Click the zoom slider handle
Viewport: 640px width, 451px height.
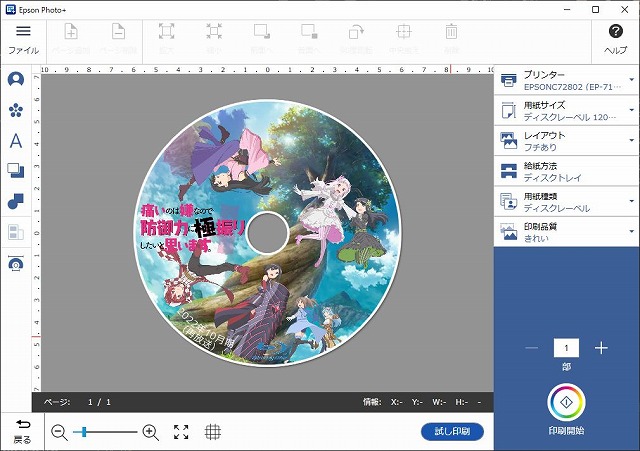(84, 432)
